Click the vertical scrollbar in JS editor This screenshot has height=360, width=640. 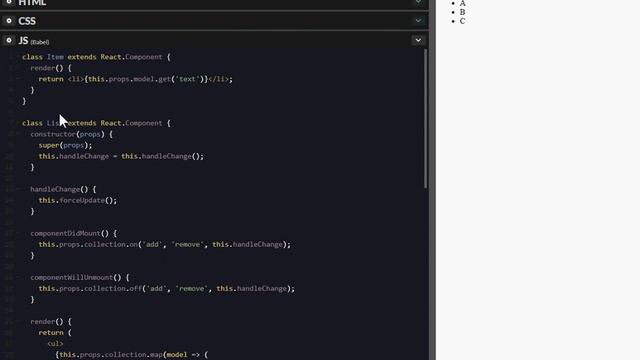(425, 118)
